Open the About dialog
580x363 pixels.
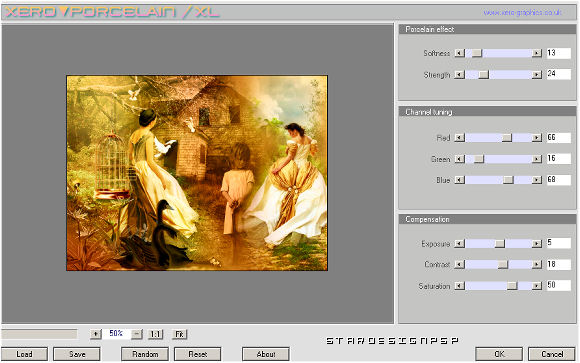266,354
